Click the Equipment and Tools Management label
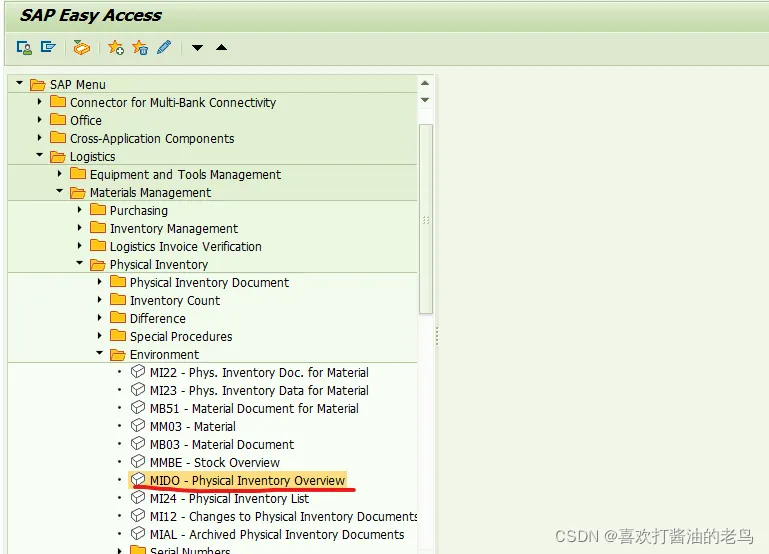Viewport: 769px width, 554px height. point(185,175)
